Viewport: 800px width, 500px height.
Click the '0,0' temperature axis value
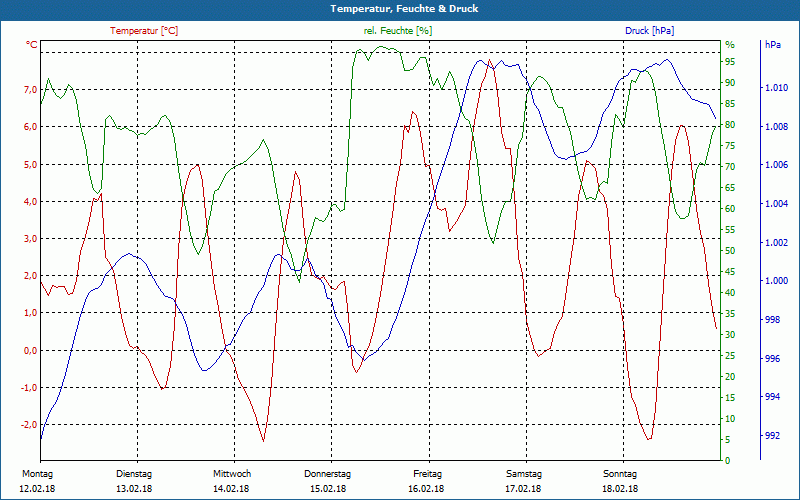[x=31, y=351]
